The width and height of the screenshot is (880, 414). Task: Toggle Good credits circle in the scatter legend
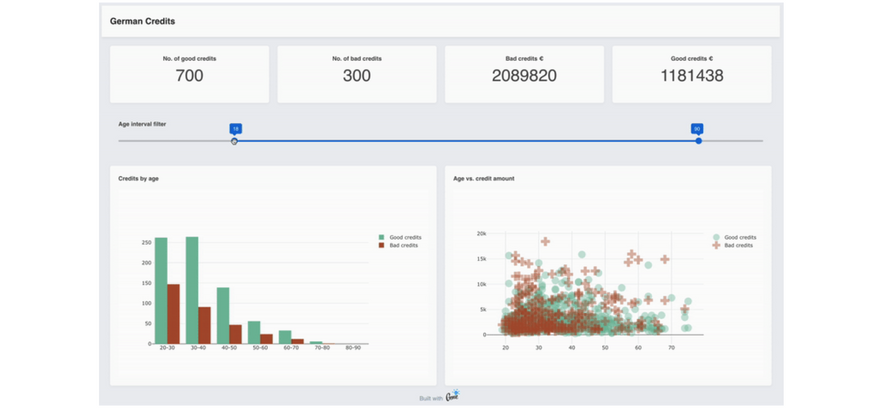tap(735, 237)
